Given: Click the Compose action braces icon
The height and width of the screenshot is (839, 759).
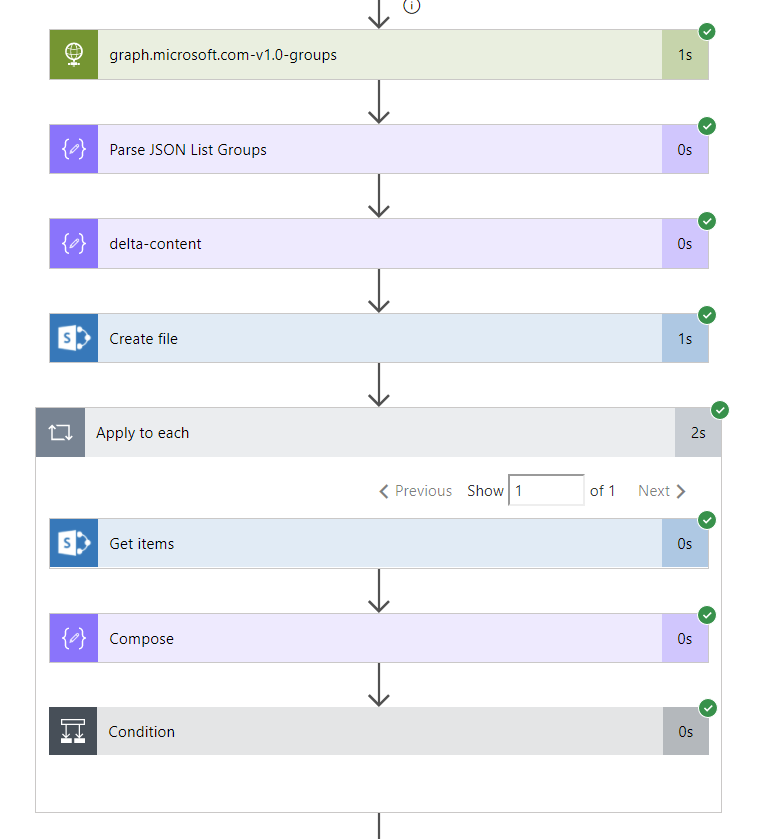Looking at the screenshot, I should tap(74, 638).
